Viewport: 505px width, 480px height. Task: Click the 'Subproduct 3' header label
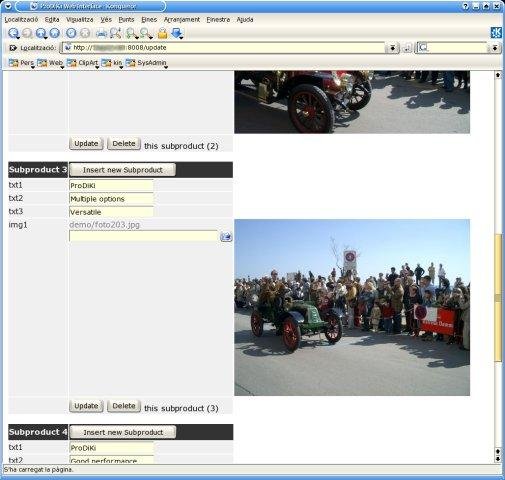(x=38, y=170)
